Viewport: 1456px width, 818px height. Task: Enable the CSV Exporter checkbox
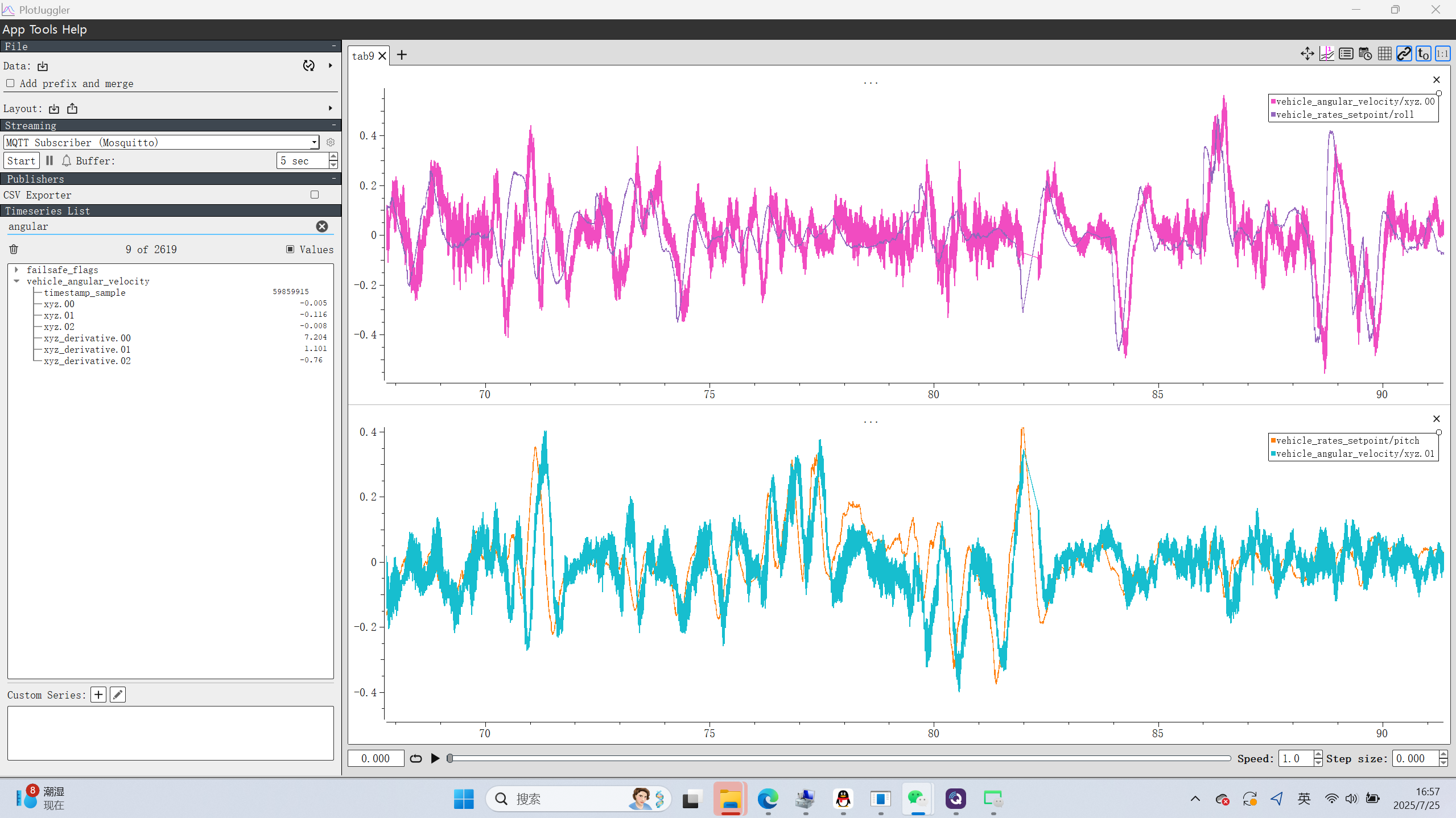coord(315,195)
